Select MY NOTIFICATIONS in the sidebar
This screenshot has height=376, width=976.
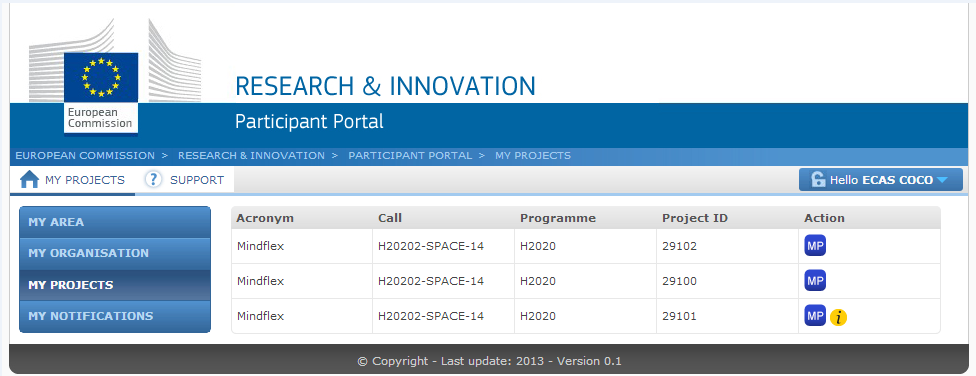115,316
